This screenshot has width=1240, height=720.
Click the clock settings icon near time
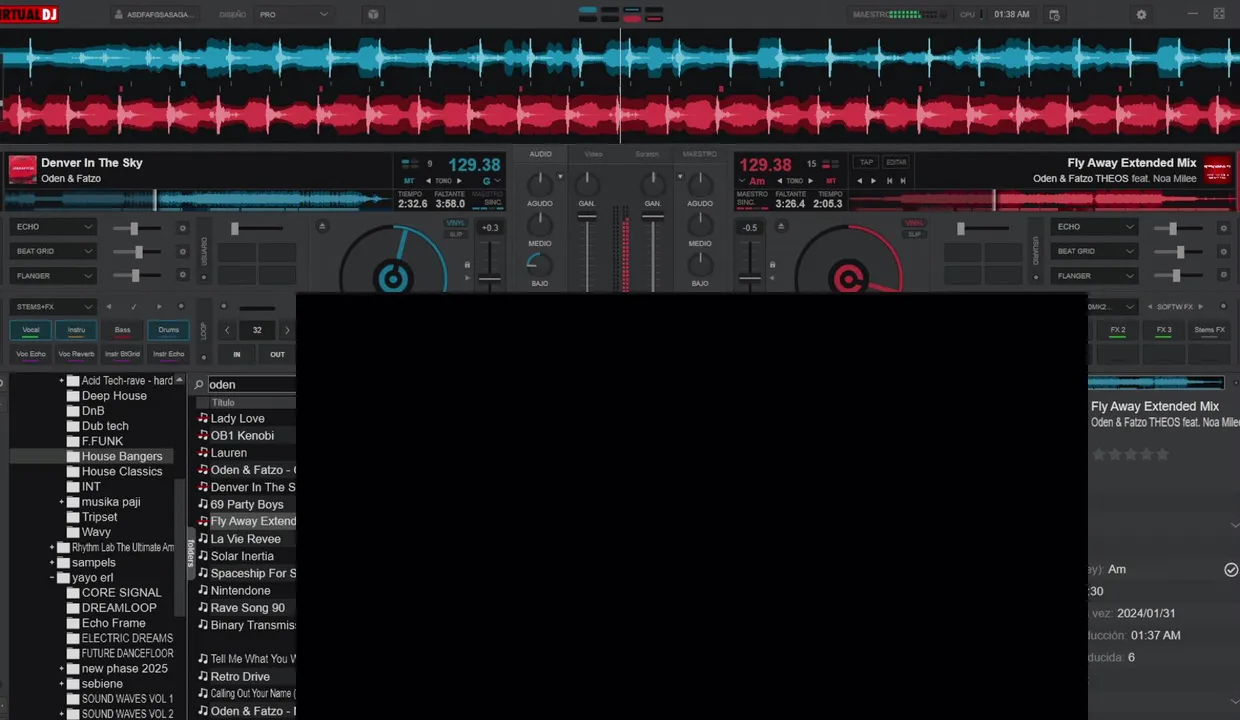tap(1053, 14)
